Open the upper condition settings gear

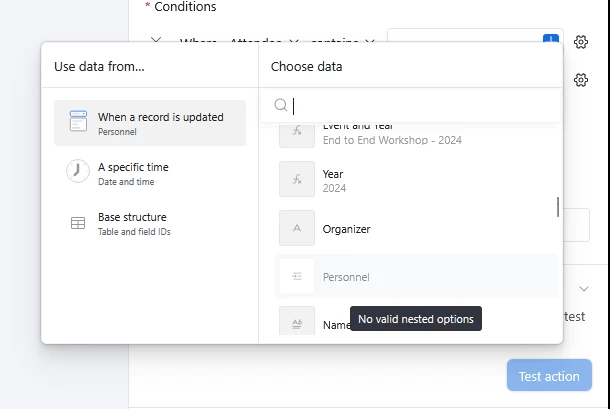581,42
